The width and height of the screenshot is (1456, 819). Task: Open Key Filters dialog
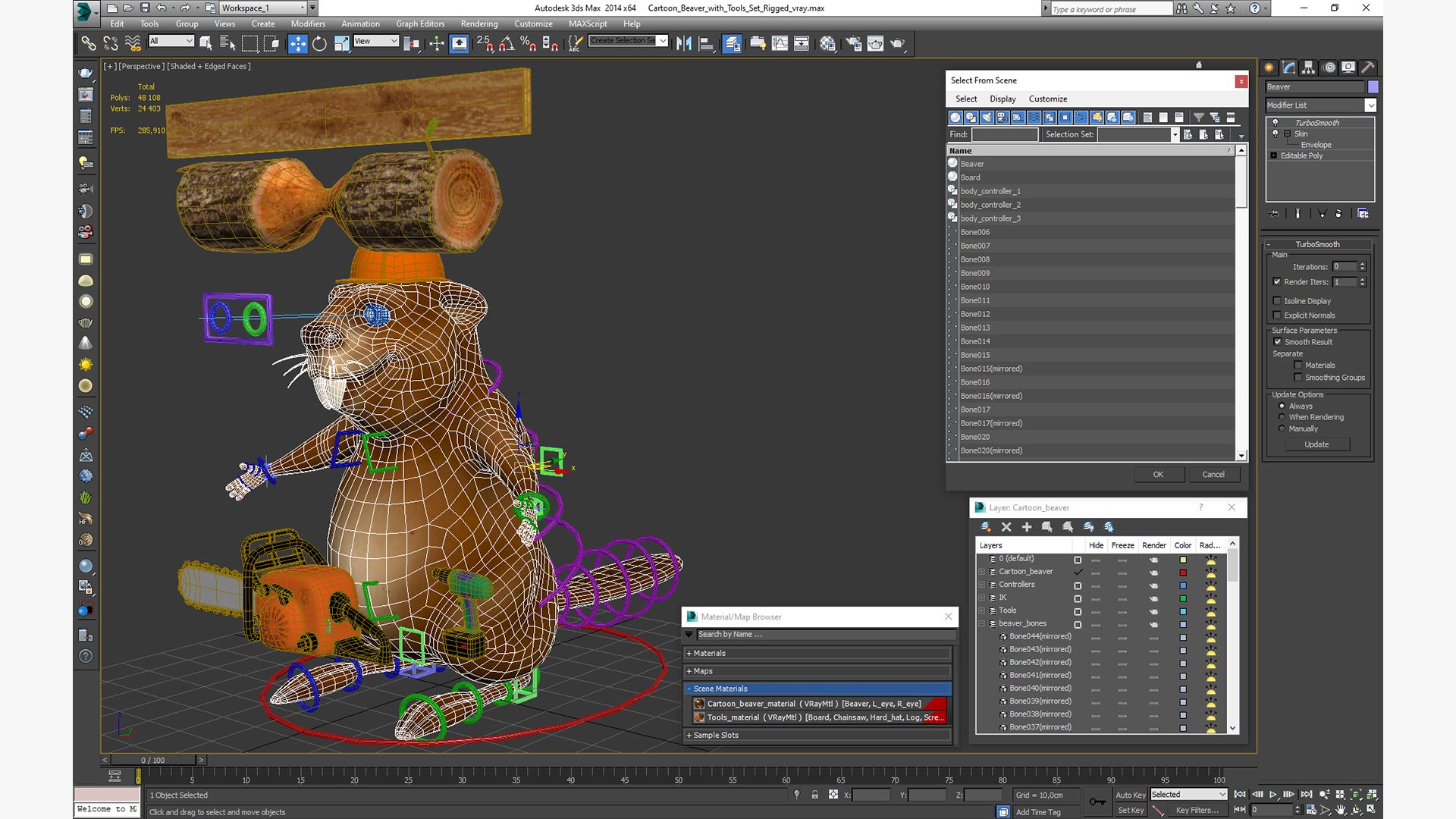(1197, 810)
